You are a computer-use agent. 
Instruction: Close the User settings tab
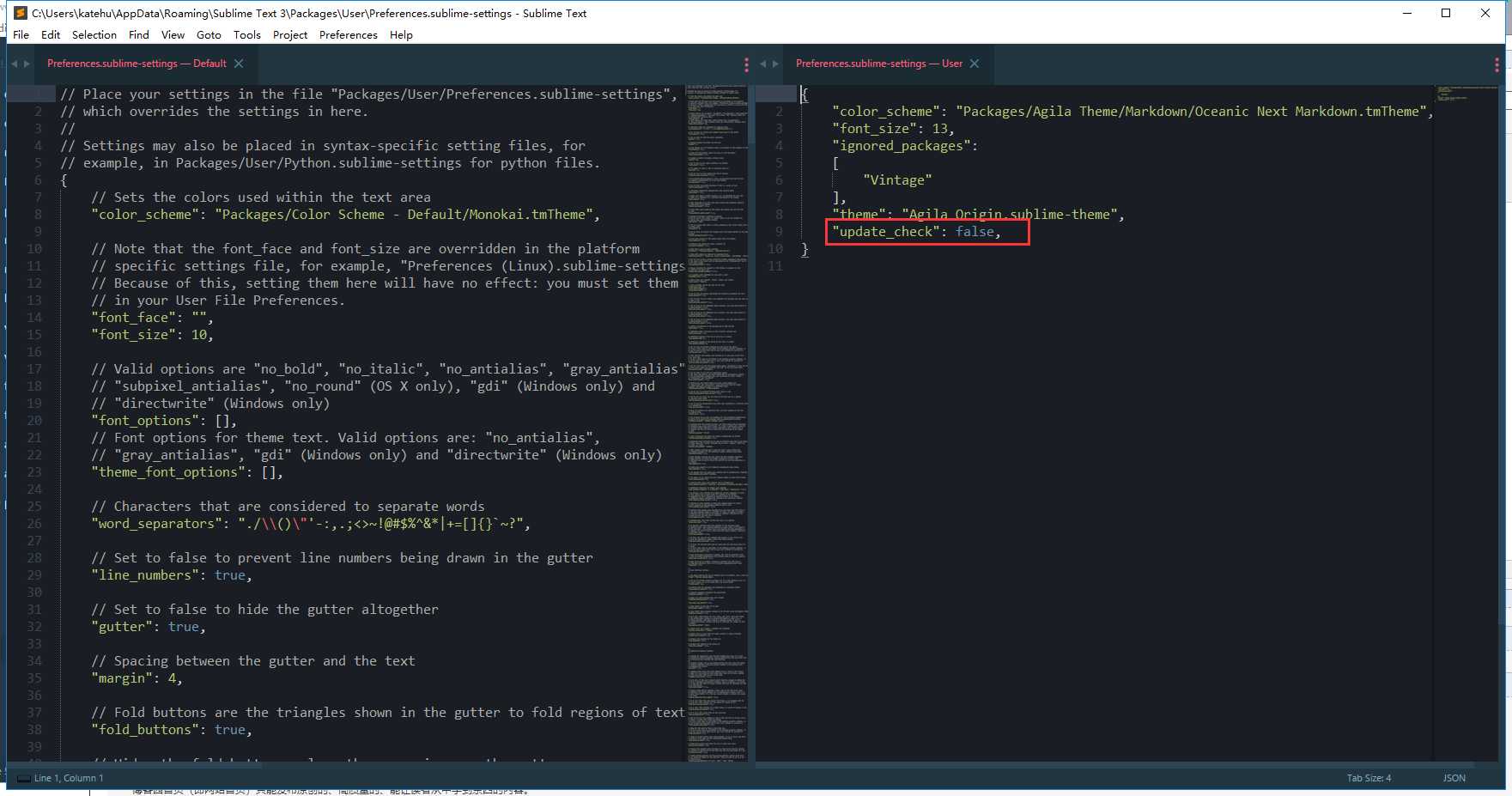975,64
